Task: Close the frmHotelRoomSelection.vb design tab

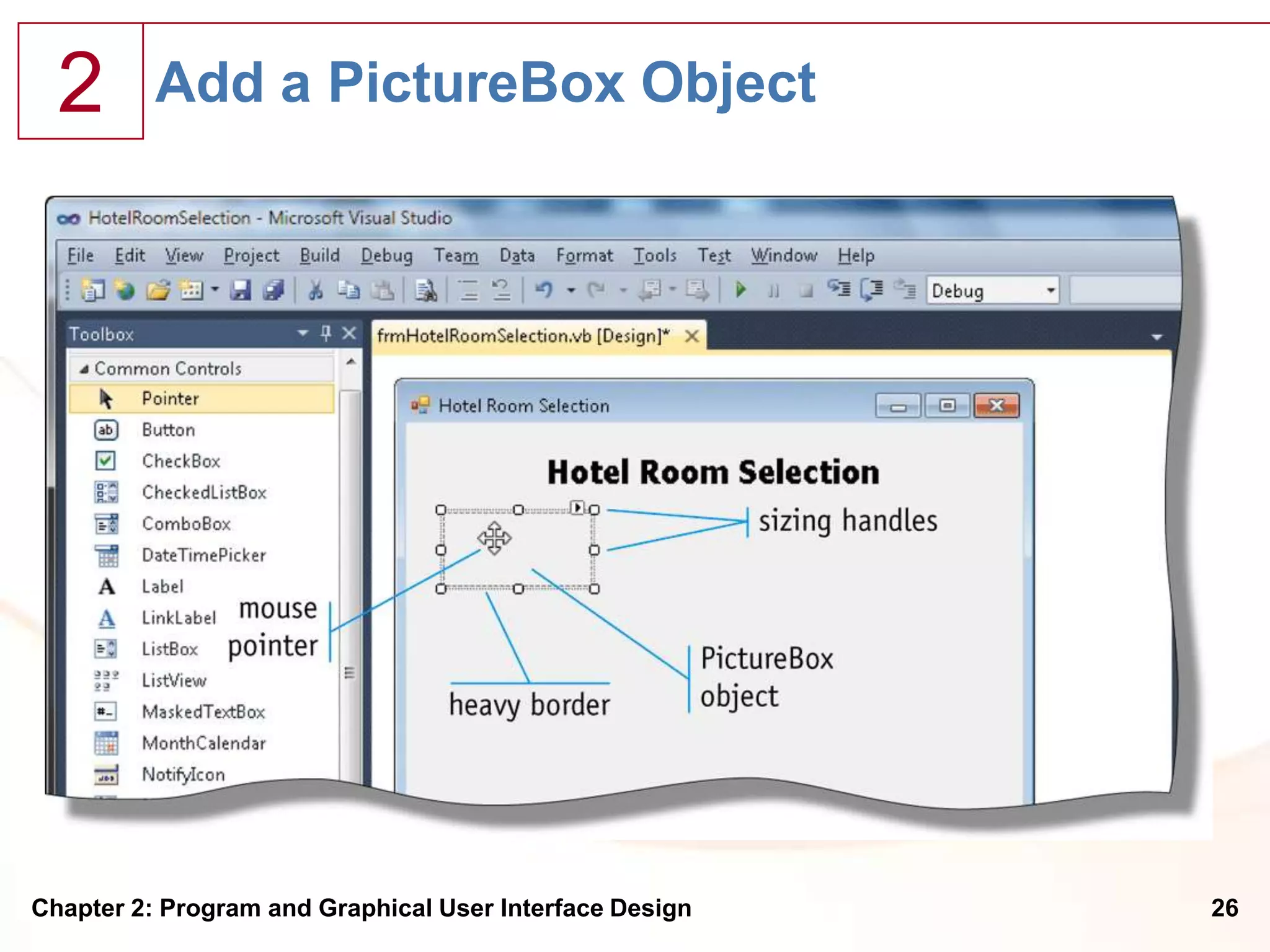Action: tap(692, 336)
